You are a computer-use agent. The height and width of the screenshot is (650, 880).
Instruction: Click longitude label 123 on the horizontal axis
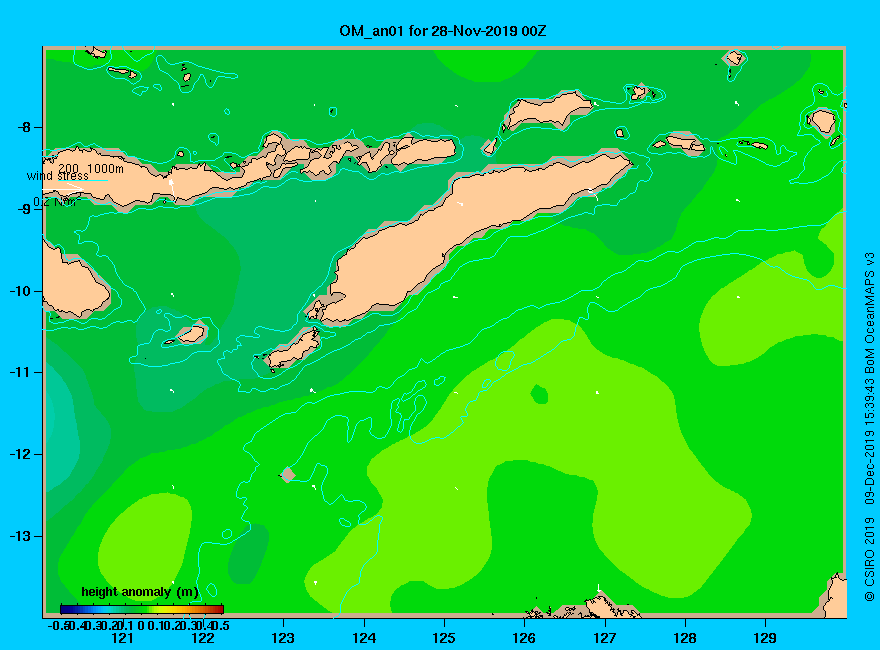[x=283, y=638]
